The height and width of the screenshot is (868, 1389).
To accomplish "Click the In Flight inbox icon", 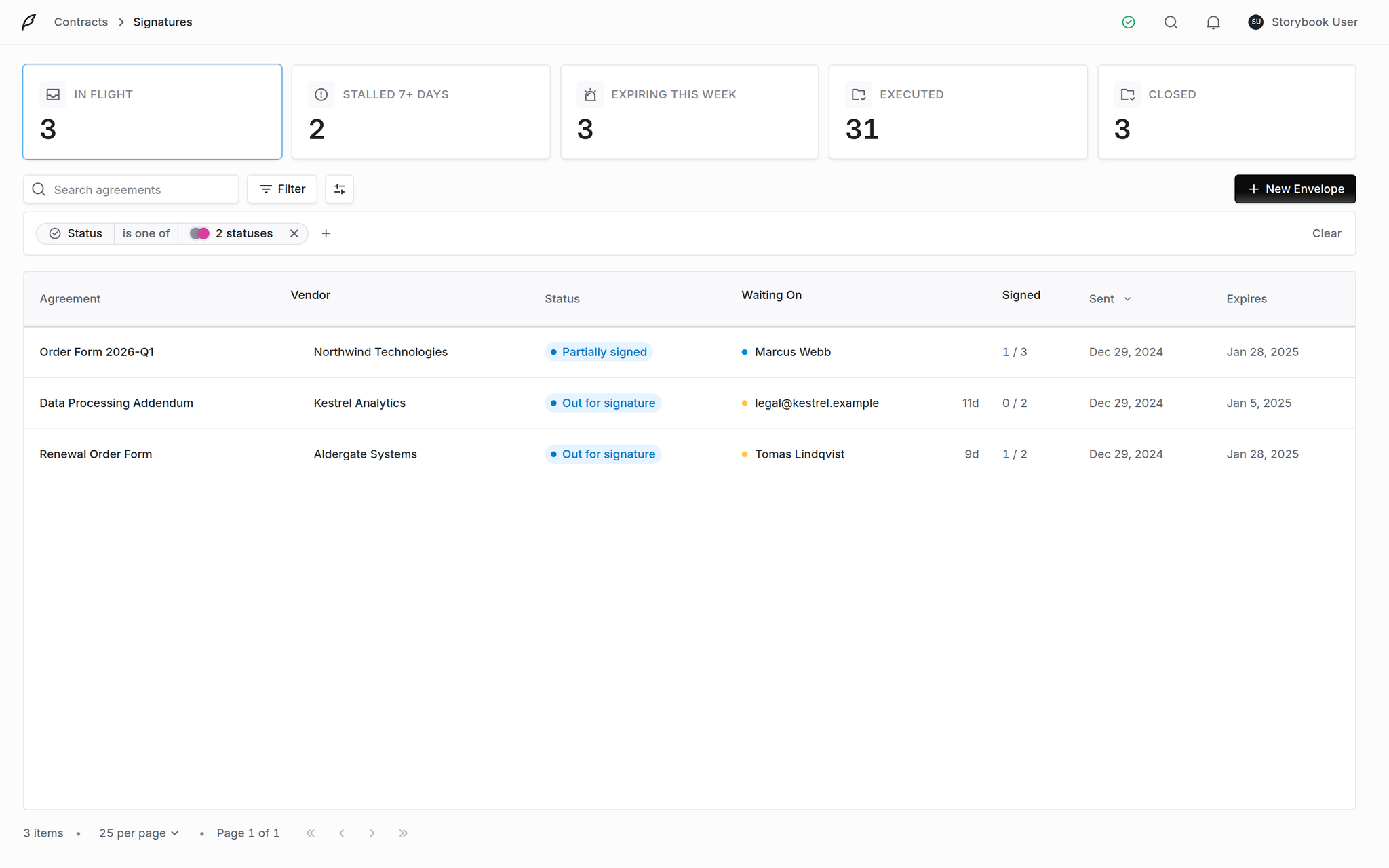I will (53, 94).
